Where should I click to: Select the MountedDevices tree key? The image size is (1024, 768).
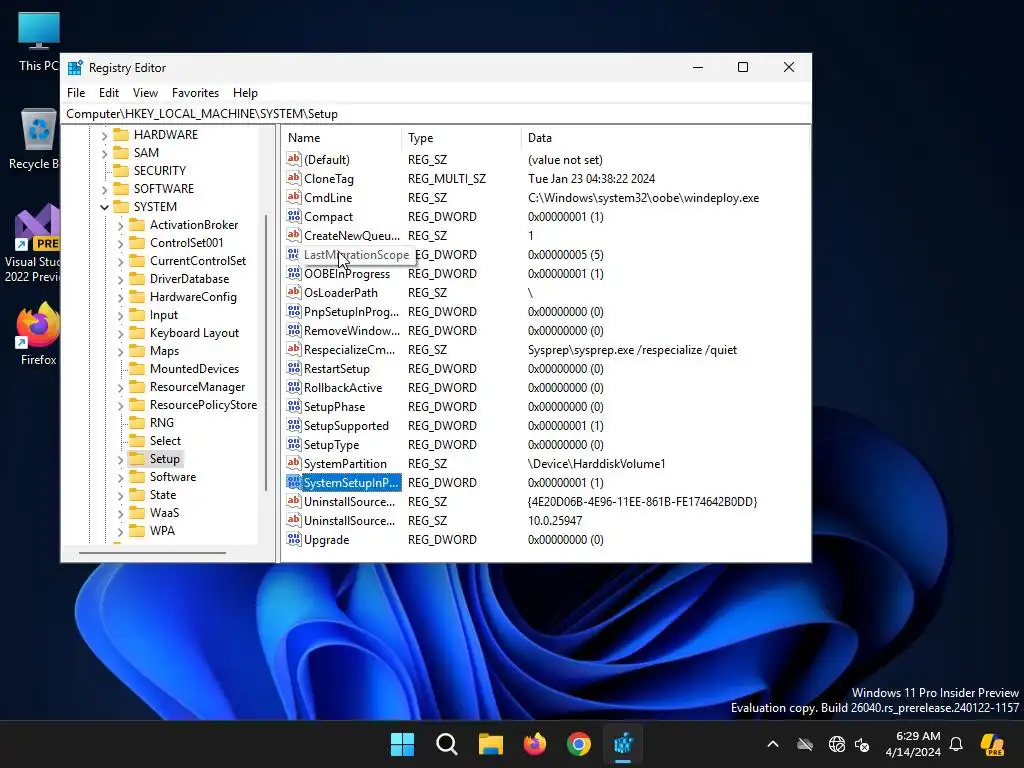coord(194,369)
